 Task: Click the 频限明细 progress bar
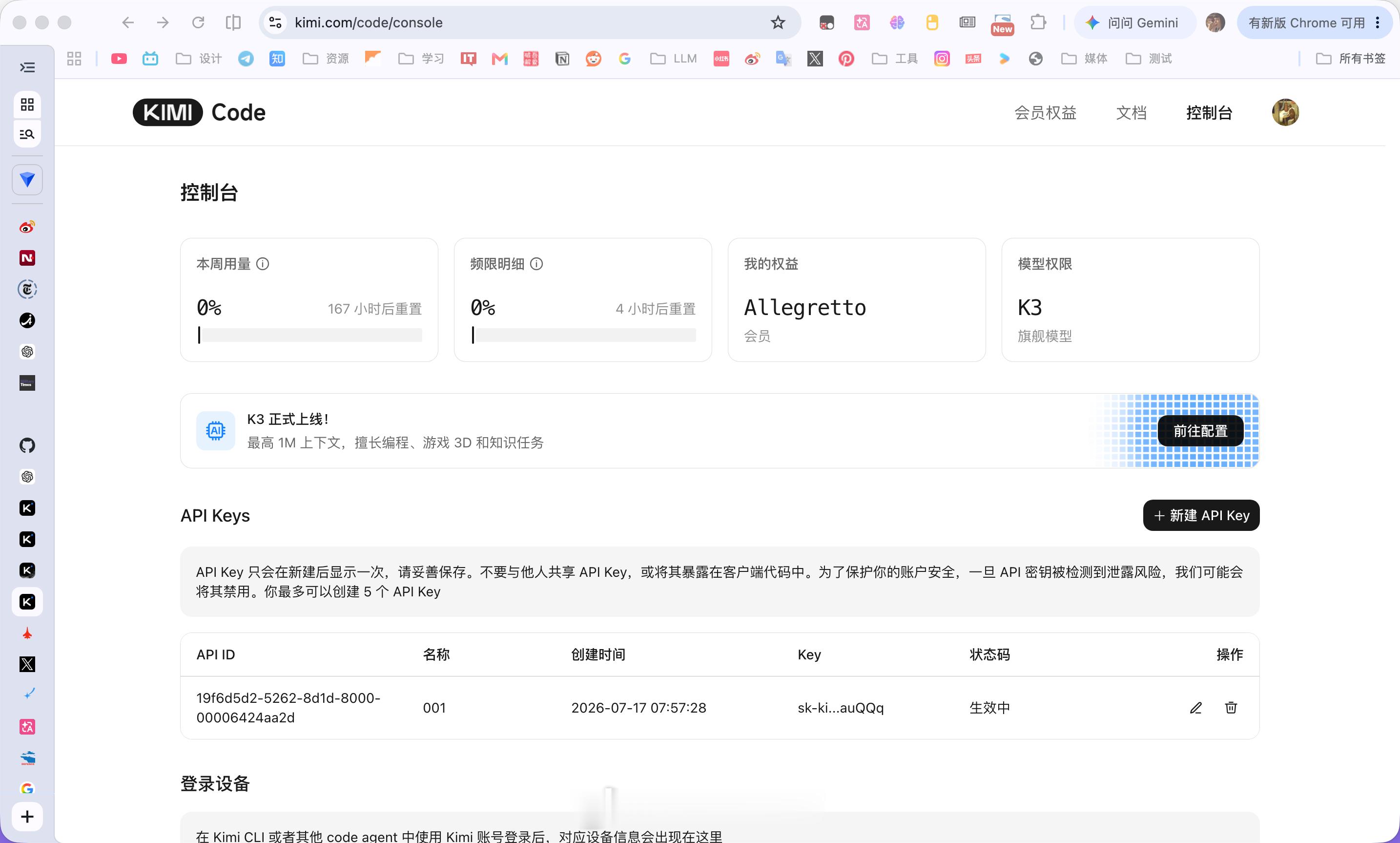[x=583, y=335]
